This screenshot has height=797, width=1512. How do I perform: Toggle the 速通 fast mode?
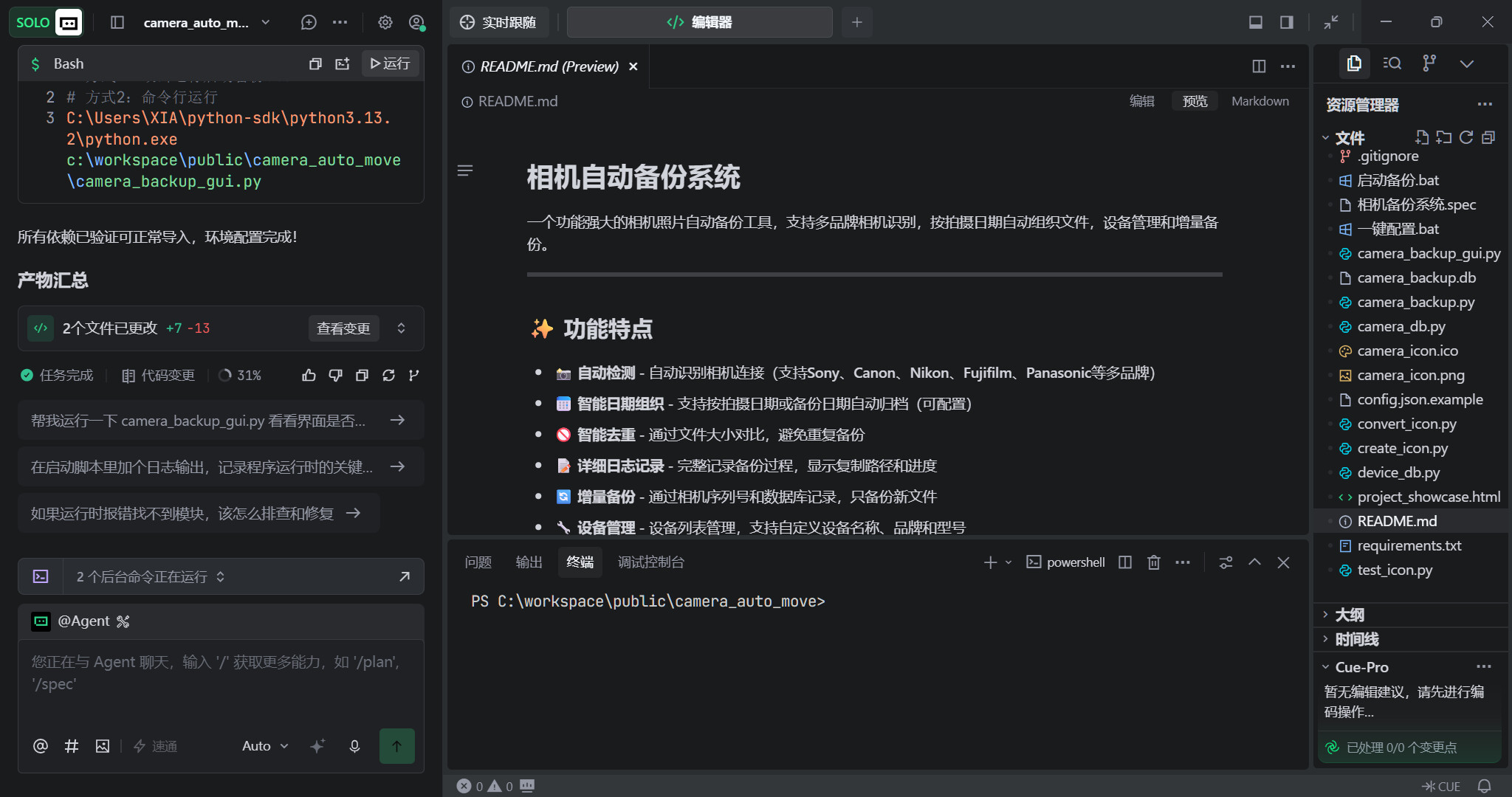[156, 746]
